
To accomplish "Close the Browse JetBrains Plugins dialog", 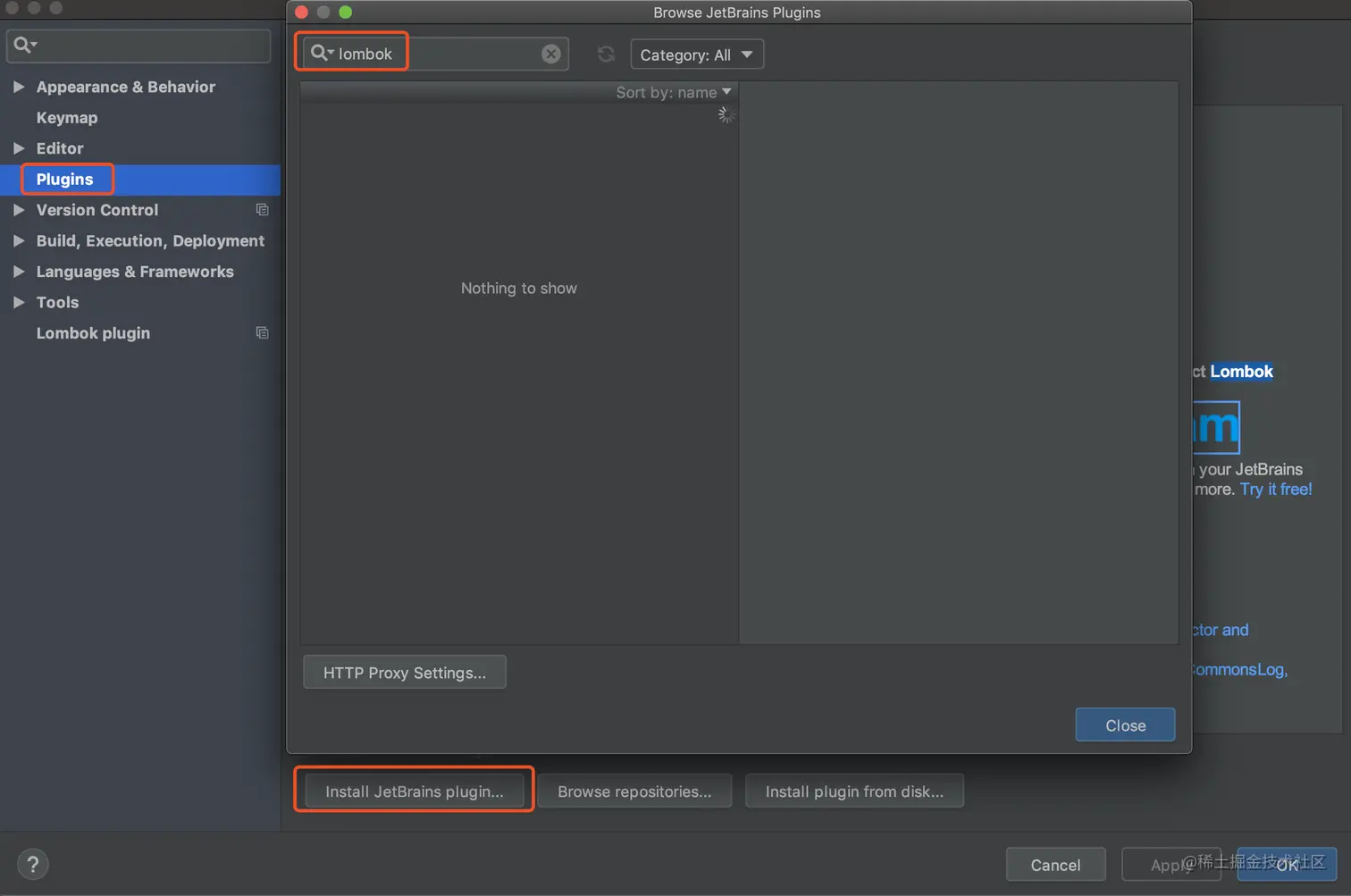I will tap(1125, 725).
